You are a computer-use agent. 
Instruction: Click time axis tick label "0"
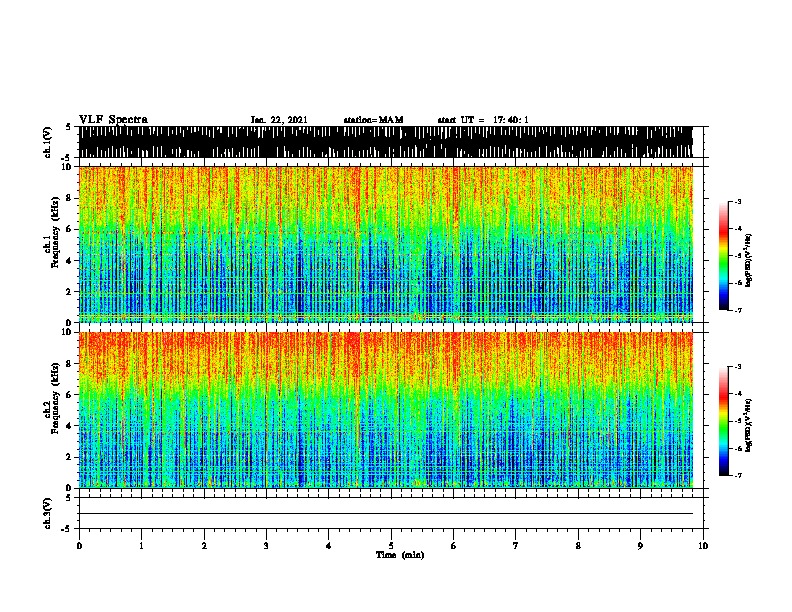click(x=79, y=546)
